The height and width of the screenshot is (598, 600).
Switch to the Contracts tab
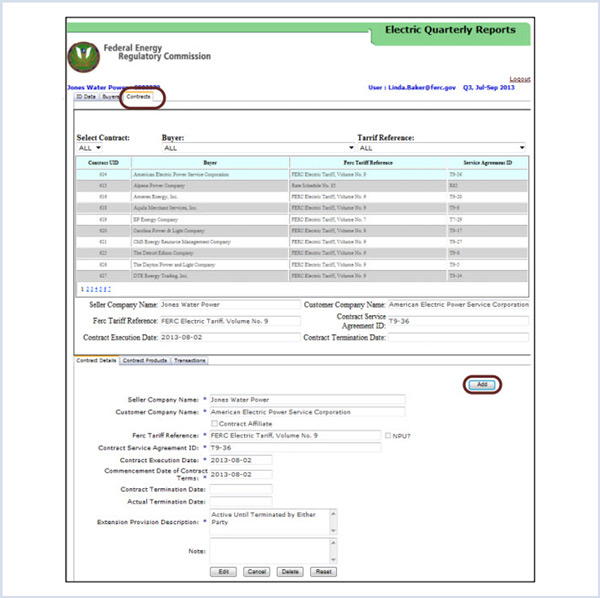coord(138,96)
